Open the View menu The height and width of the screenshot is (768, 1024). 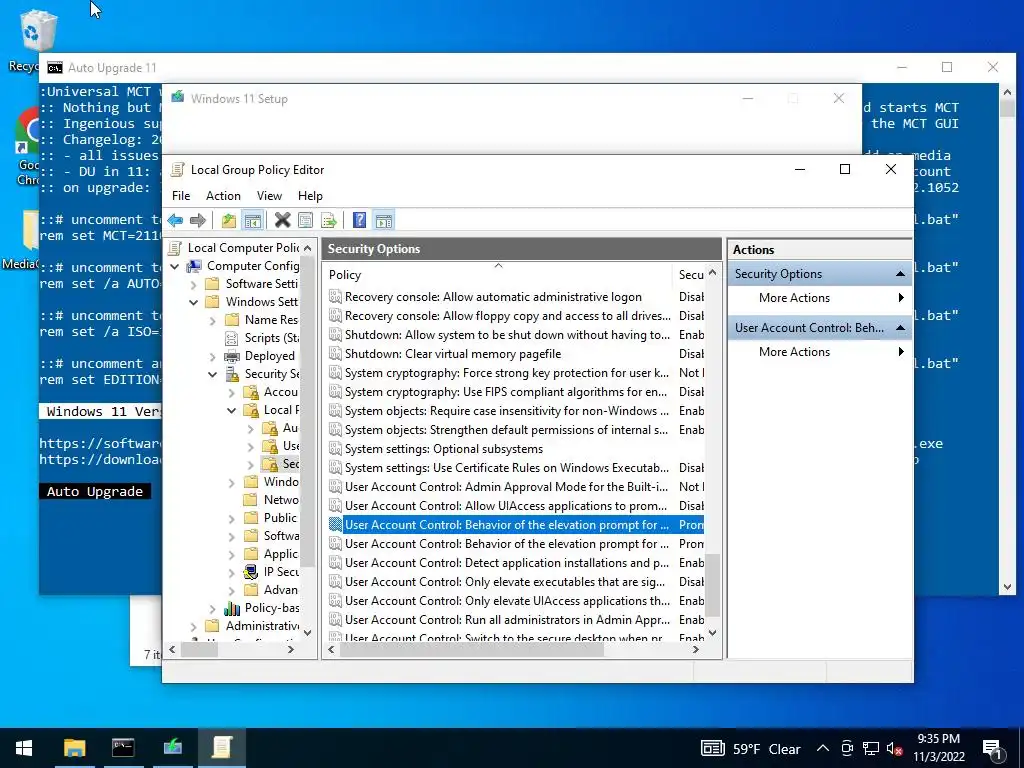coord(269,196)
